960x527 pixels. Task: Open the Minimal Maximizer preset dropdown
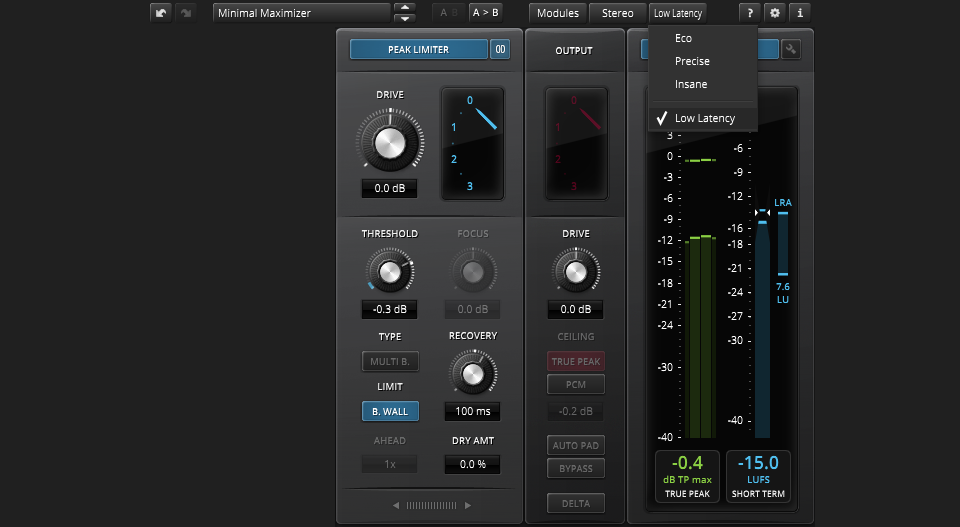pos(301,13)
